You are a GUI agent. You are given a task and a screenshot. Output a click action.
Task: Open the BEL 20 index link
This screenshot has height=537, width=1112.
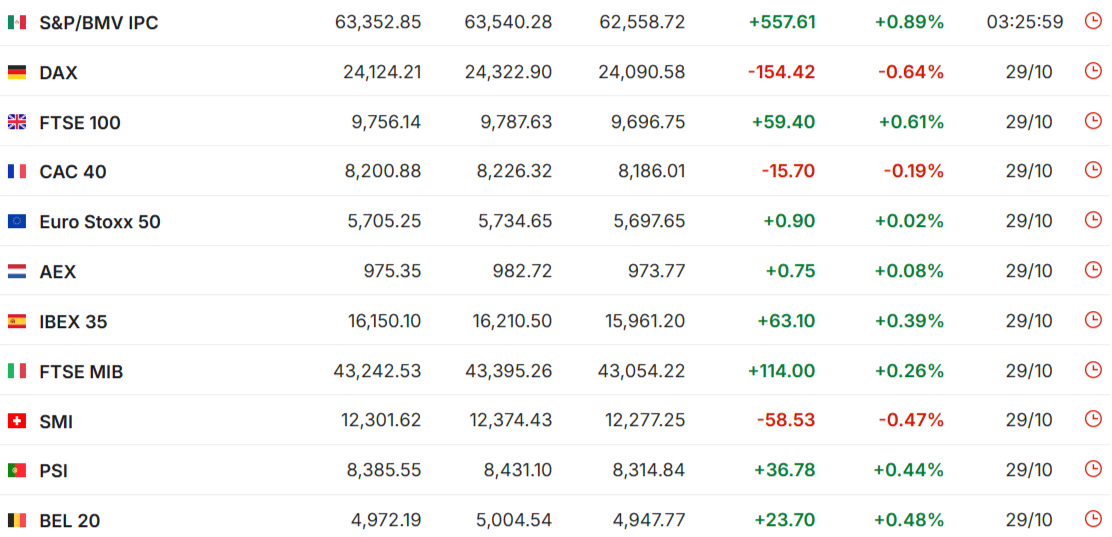(x=69, y=520)
